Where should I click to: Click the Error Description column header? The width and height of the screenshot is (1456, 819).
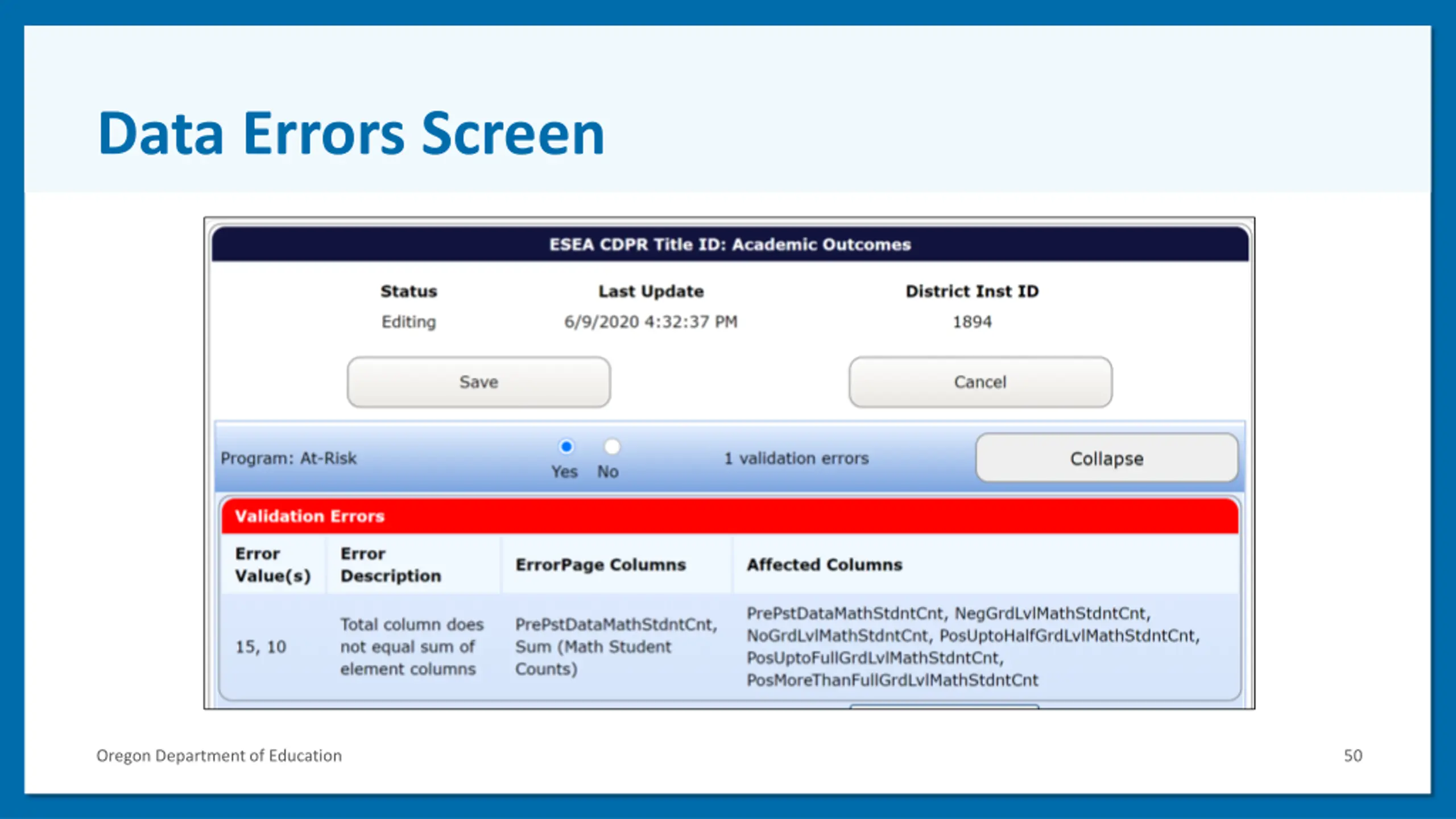tap(391, 565)
